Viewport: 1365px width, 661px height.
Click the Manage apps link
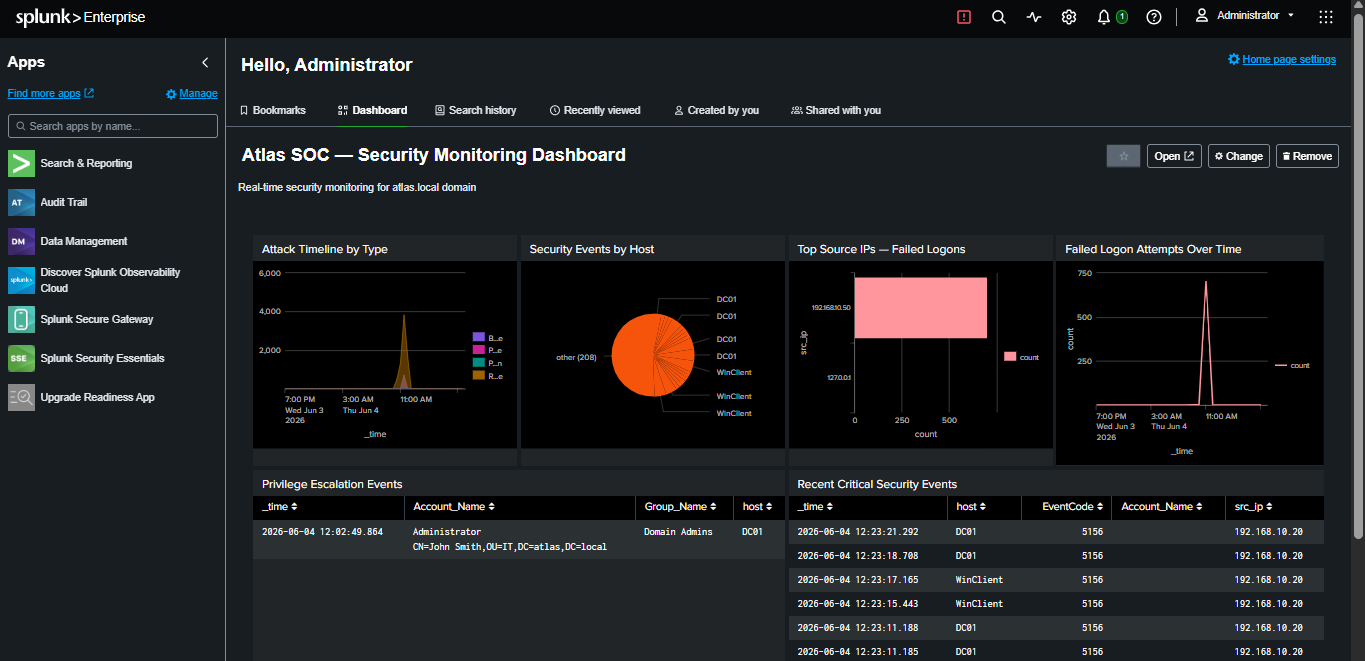192,93
